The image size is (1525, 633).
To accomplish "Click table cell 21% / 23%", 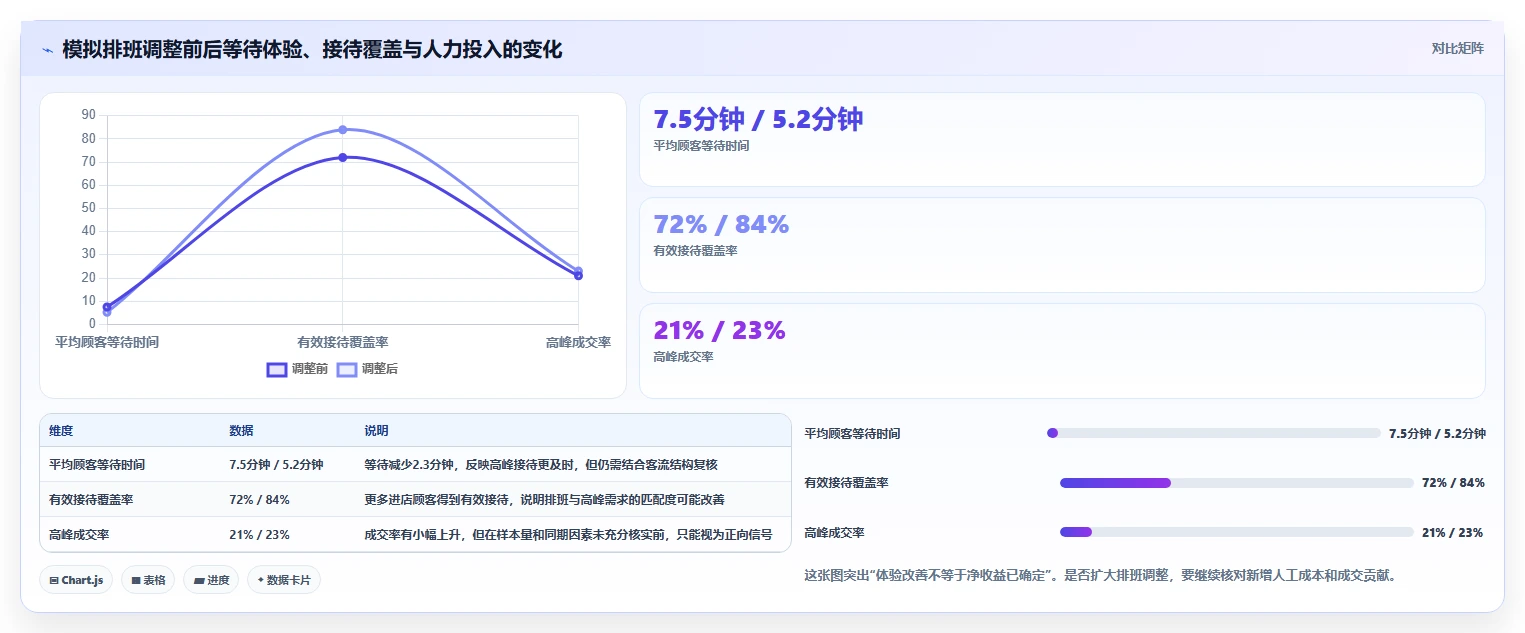I will tap(259, 535).
